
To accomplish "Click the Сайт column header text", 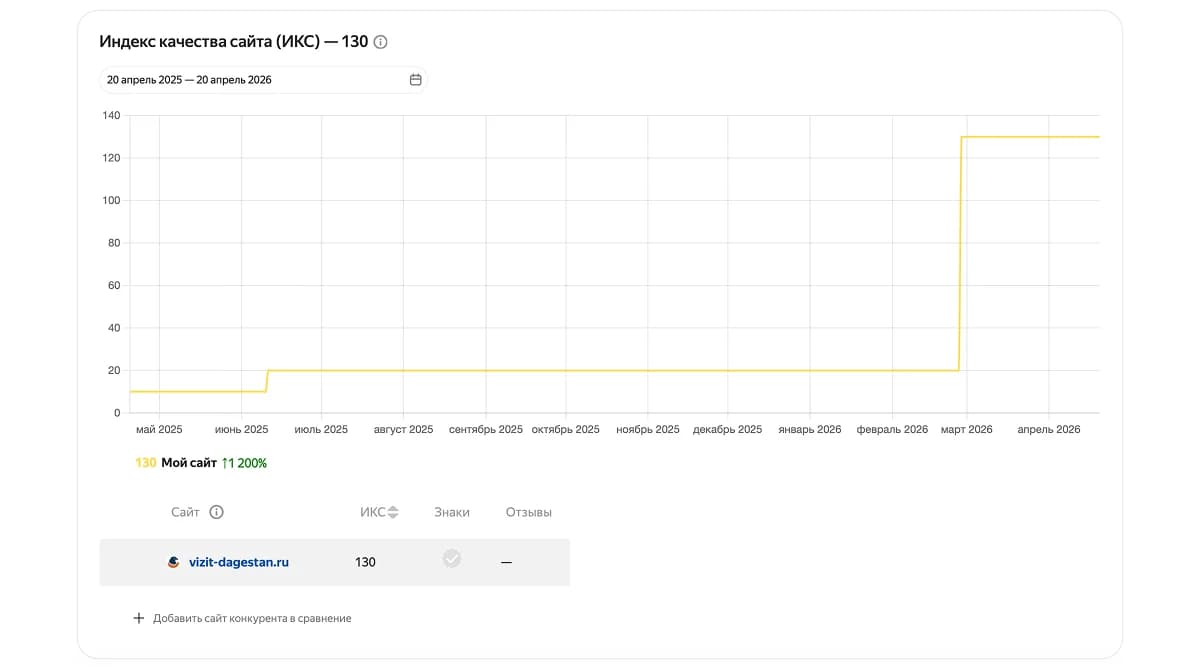I will pos(185,512).
